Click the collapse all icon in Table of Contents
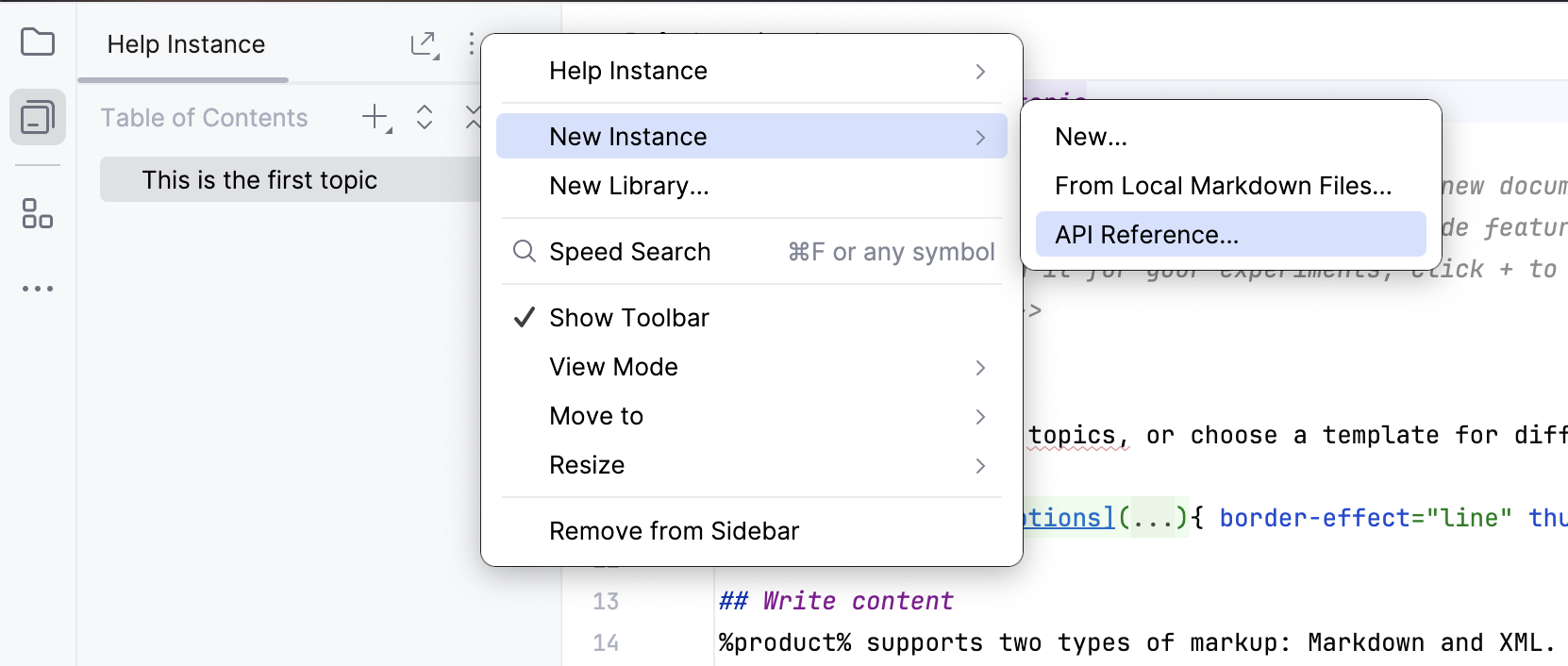Viewport: 1568px width, 666px height. (473, 117)
